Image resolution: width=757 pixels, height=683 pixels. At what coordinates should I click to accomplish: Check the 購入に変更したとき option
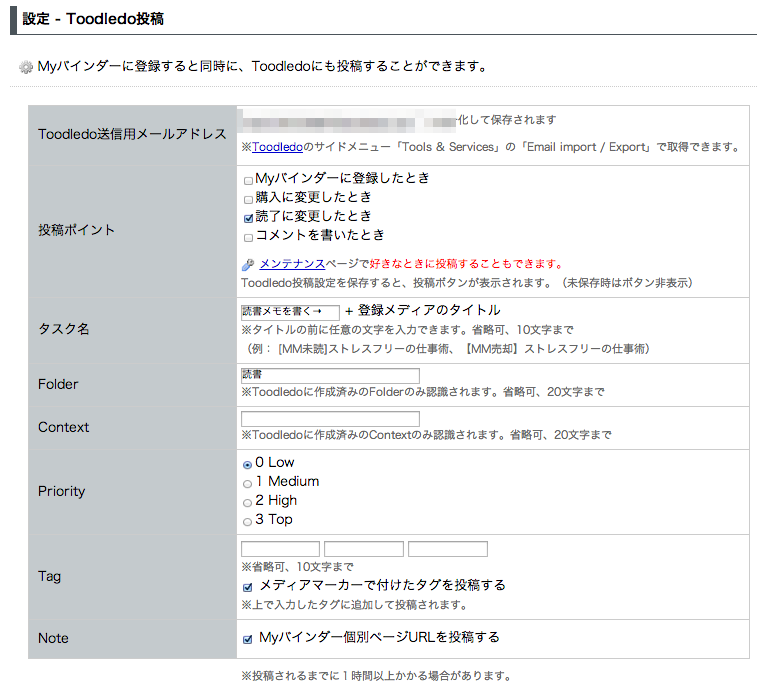pyautogui.click(x=248, y=199)
